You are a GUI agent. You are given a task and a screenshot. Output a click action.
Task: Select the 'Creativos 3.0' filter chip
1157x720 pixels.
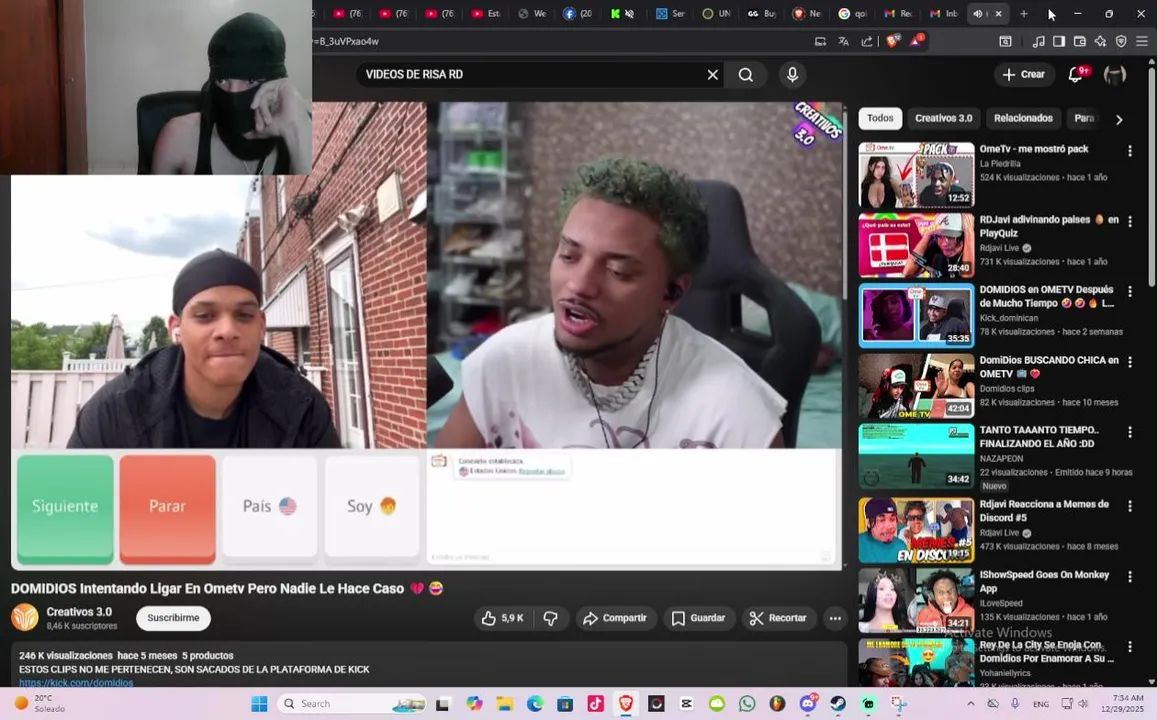pos(943,118)
